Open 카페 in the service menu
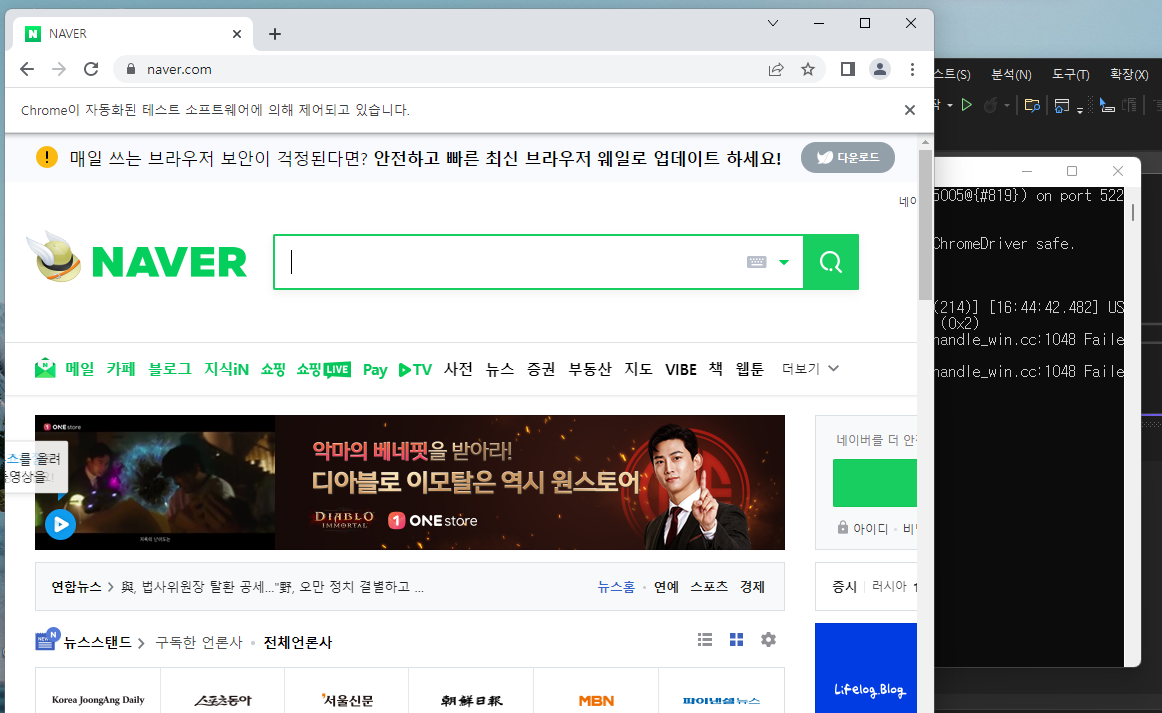 (121, 368)
